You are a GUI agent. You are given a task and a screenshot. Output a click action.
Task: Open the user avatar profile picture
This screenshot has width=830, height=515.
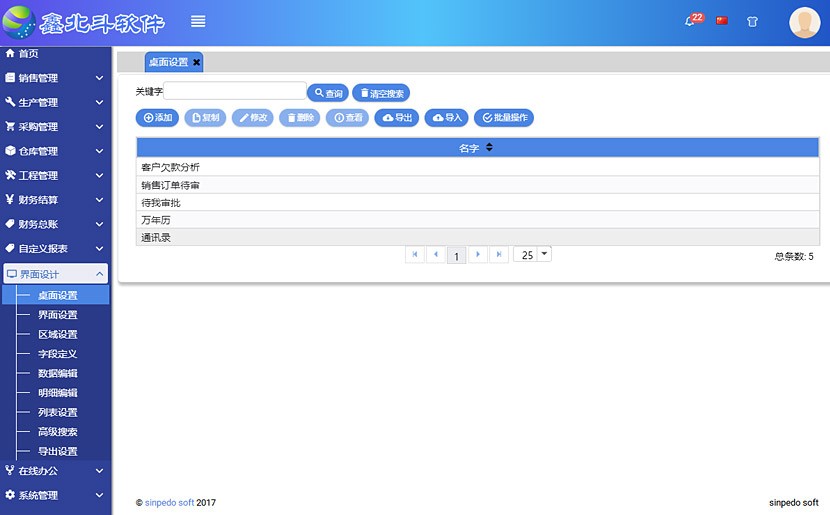point(804,22)
